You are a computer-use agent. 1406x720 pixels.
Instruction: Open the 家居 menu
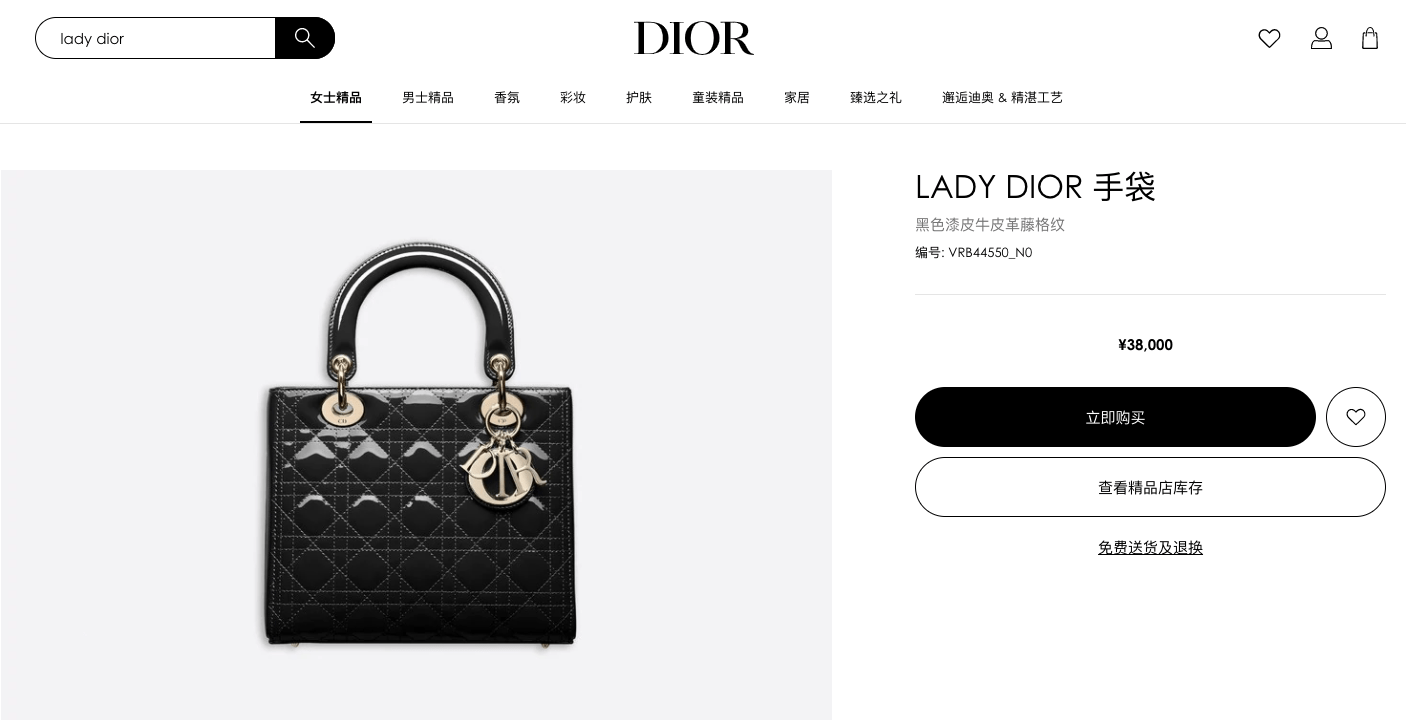pos(797,98)
